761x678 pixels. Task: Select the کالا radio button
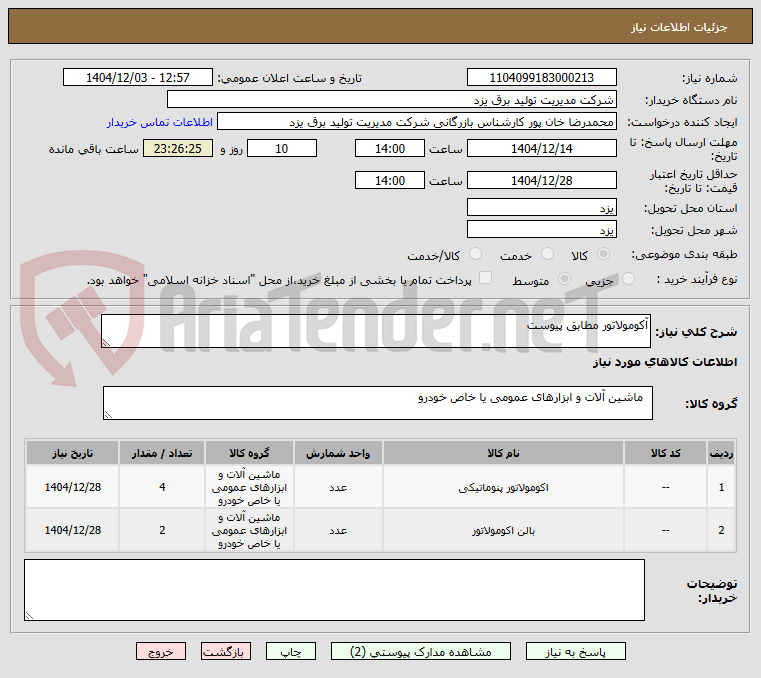tap(604, 254)
